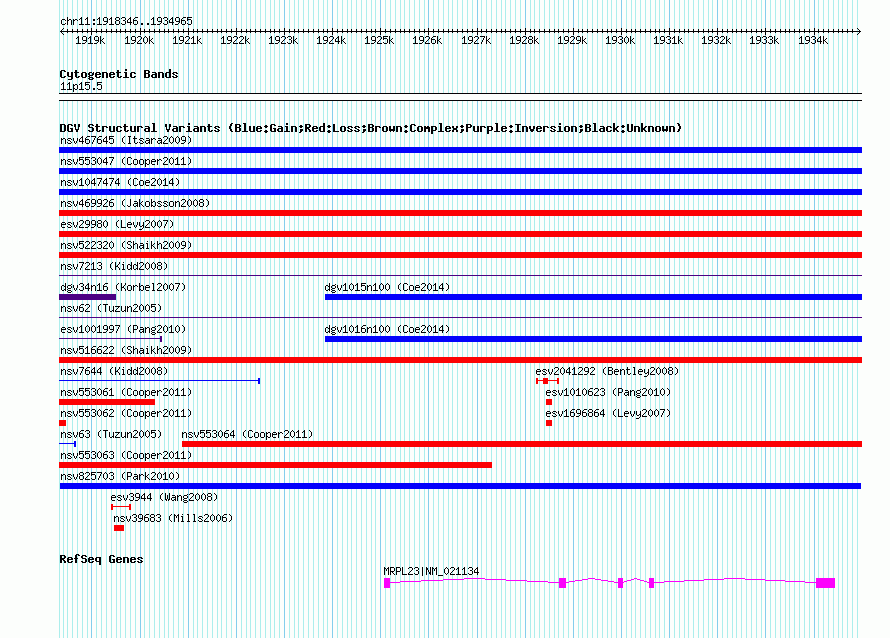Click the nsv469926 (Jakobsson2008) label

(x=135, y=203)
